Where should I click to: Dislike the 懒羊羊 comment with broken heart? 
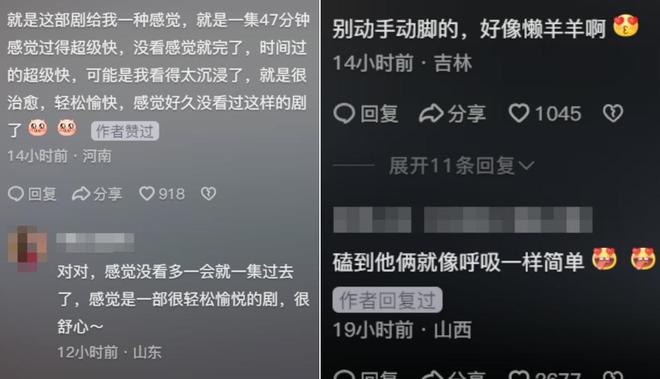613,113
